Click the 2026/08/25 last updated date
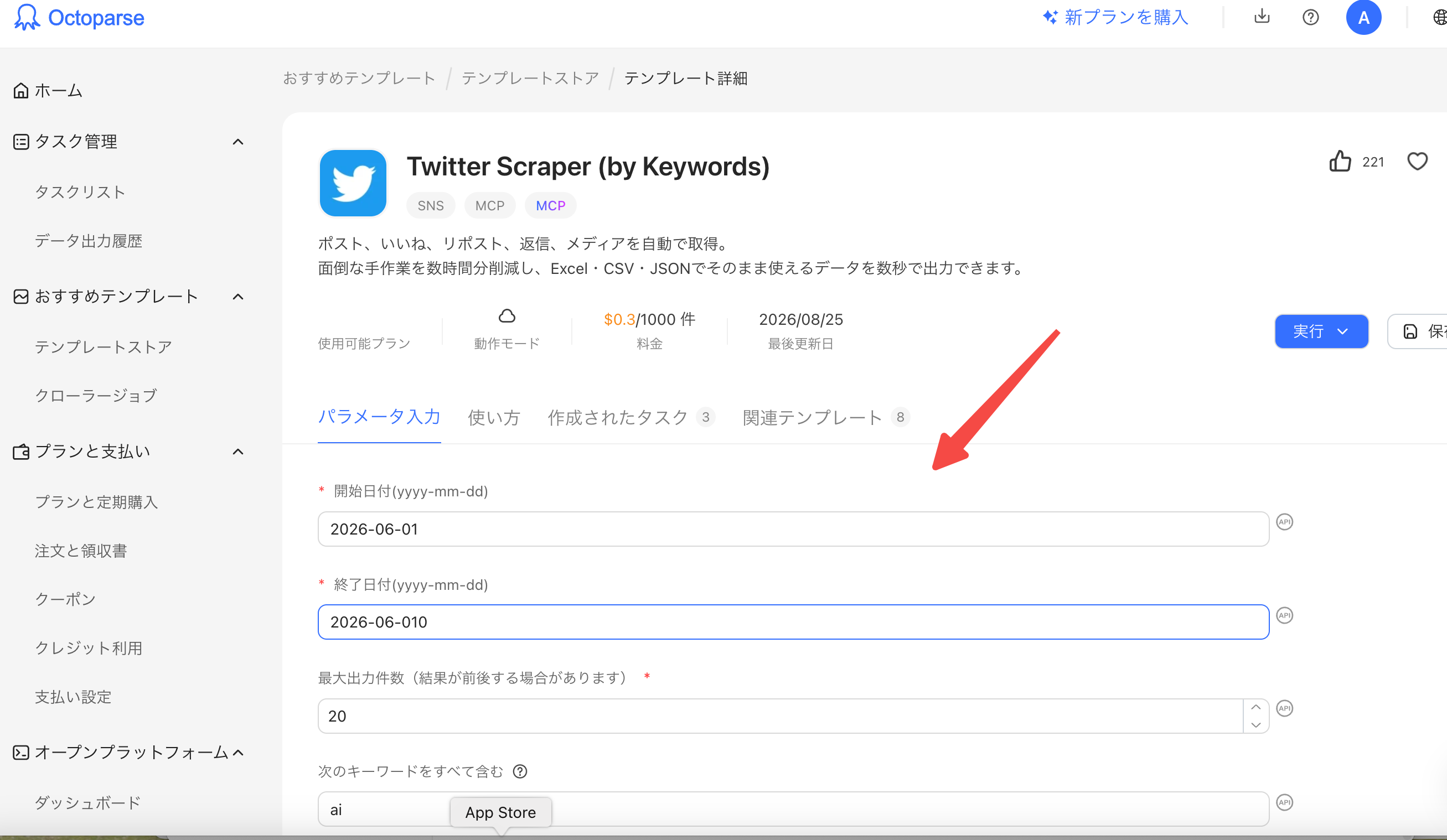Screen dimensions: 1447x840 coord(800,319)
